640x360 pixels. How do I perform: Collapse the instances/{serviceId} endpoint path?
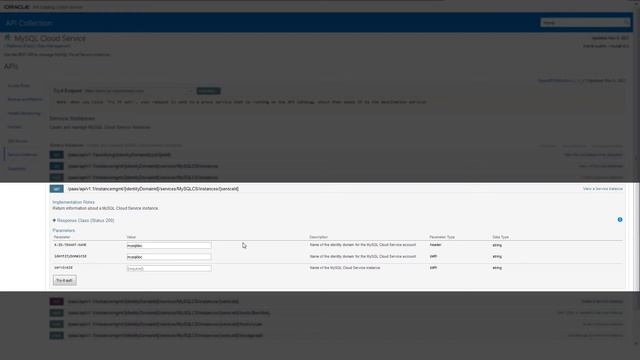point(153,189)
